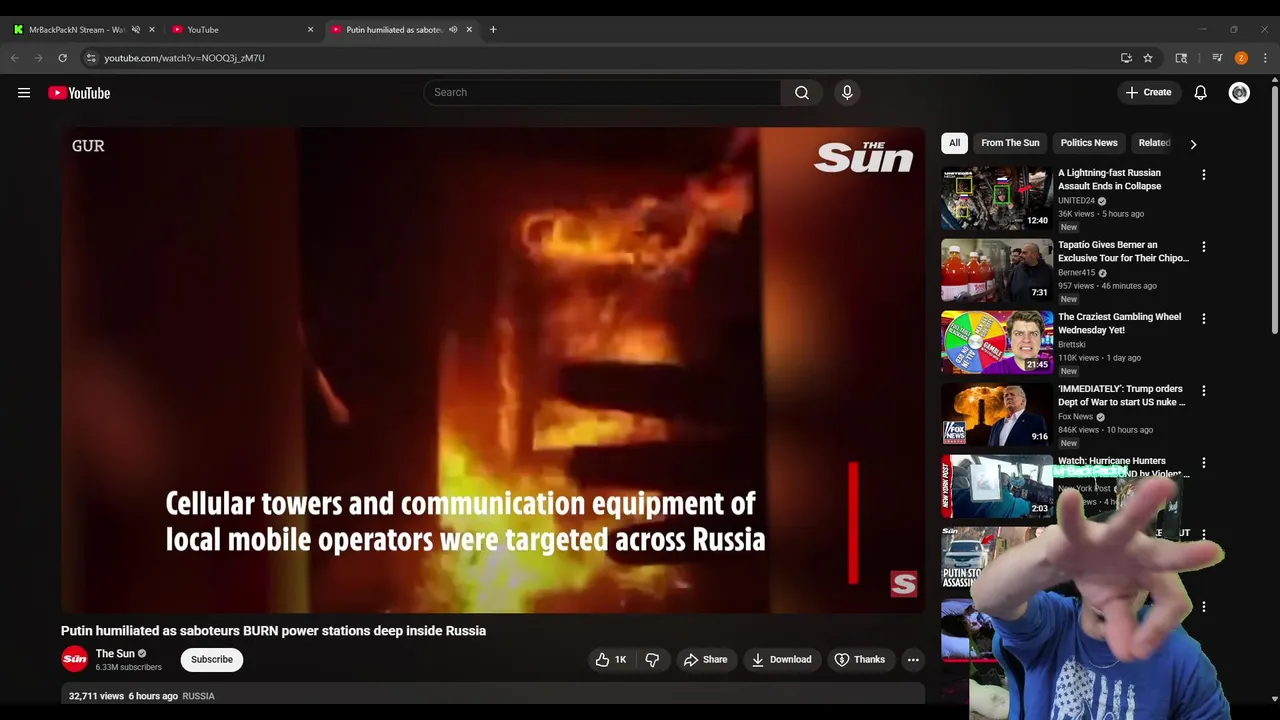Screen dimensions: 1280x720
Task: Select the From The Sun chip
Action: [x=1010, y=142]
